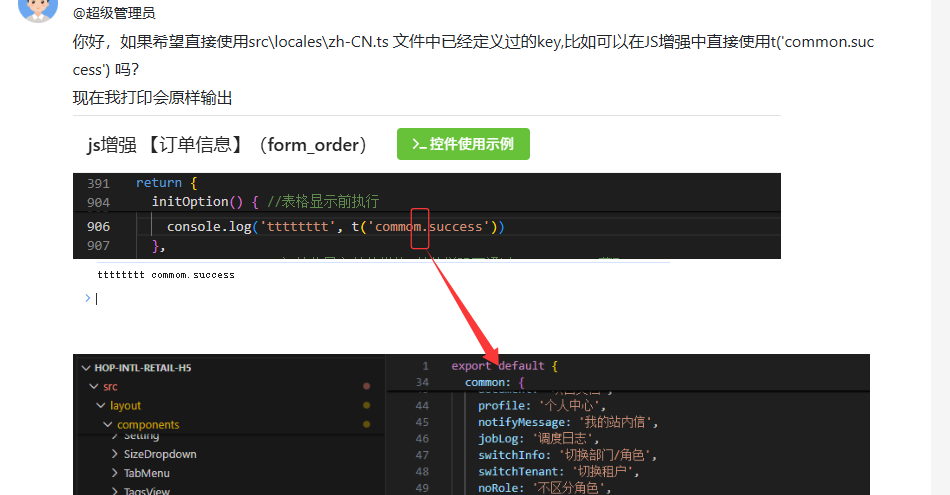This screenshot has height=495, width=950.
Task: Click the @超级管理员 mention
Action: [113, 13]
